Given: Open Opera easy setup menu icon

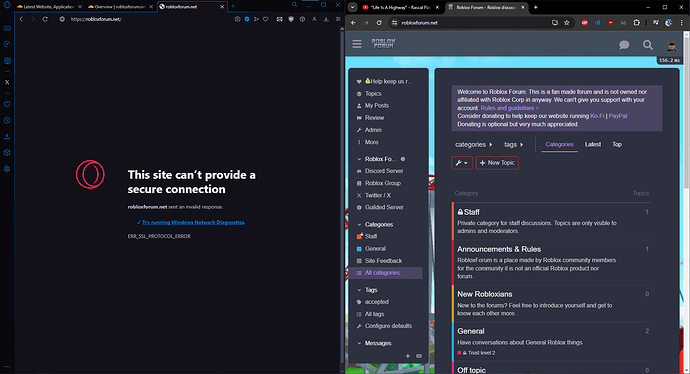Looking at the screenshot, I should [338, 19].
